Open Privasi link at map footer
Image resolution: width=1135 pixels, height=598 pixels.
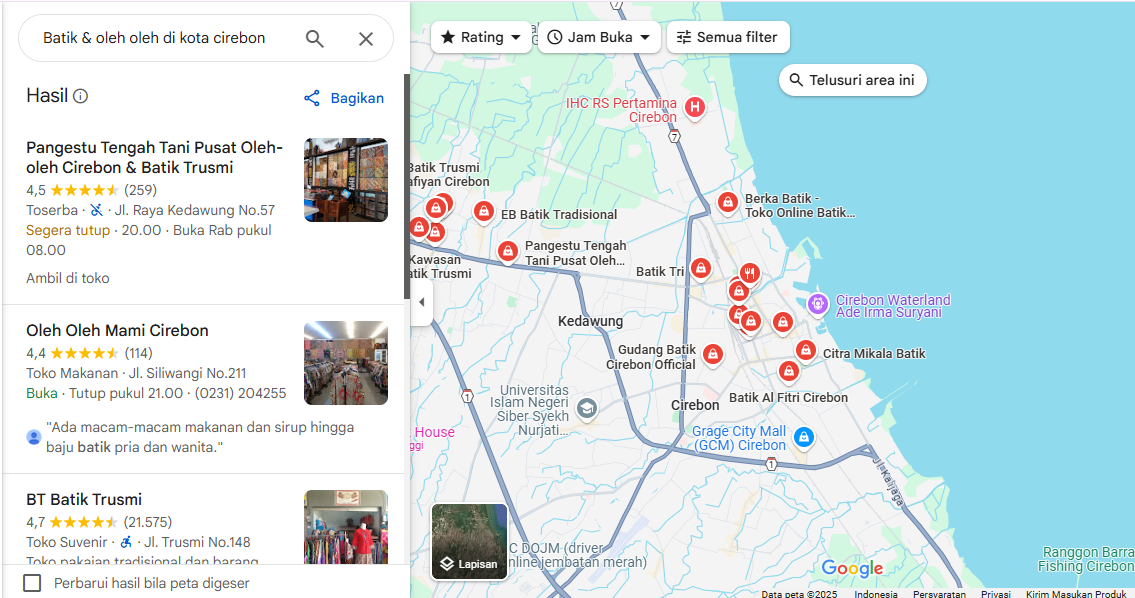[x=996, y=594]
